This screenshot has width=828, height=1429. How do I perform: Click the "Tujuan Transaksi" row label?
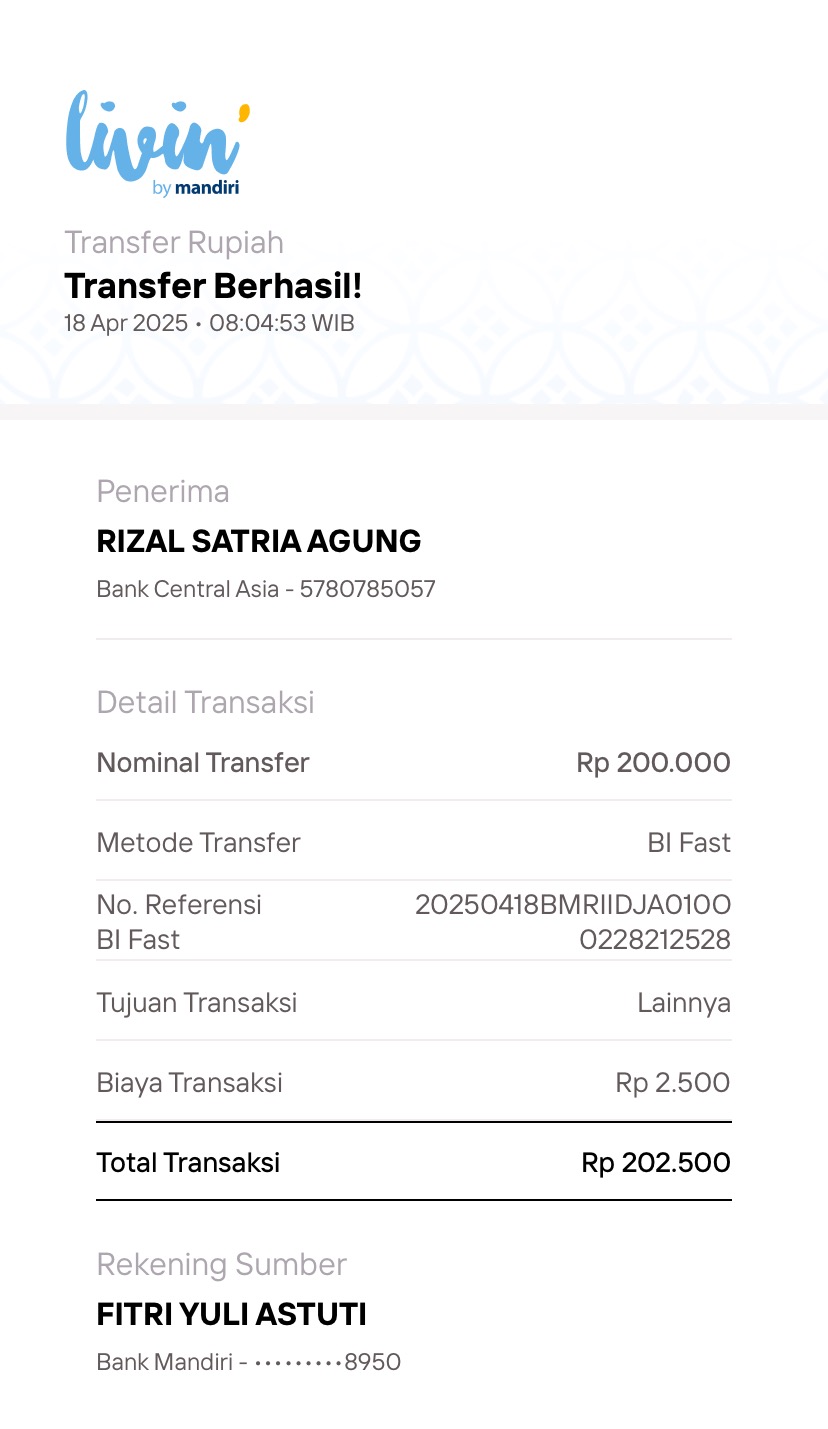tap(197, 1003)
